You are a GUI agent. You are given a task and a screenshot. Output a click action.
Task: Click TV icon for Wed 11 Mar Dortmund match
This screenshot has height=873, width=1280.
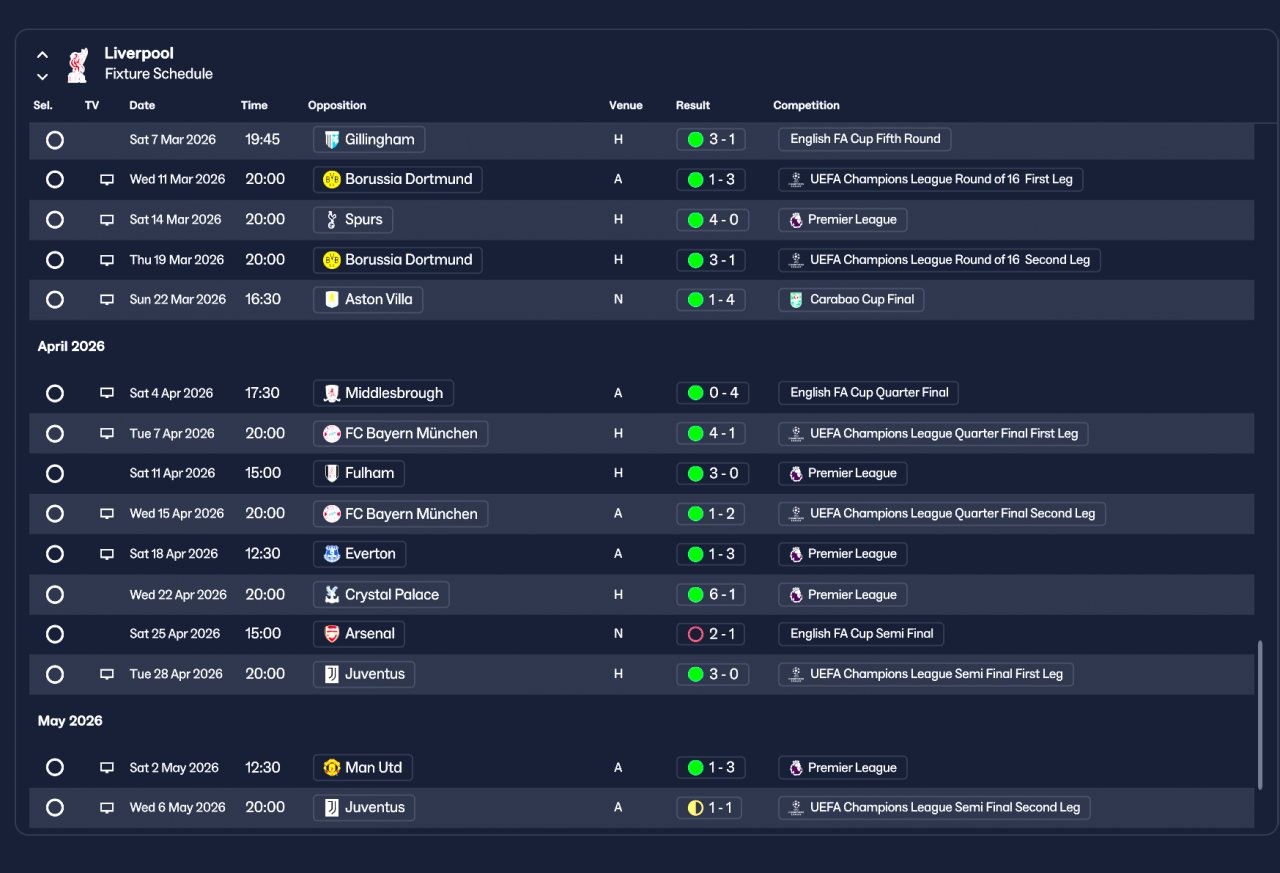pos(107,180)
